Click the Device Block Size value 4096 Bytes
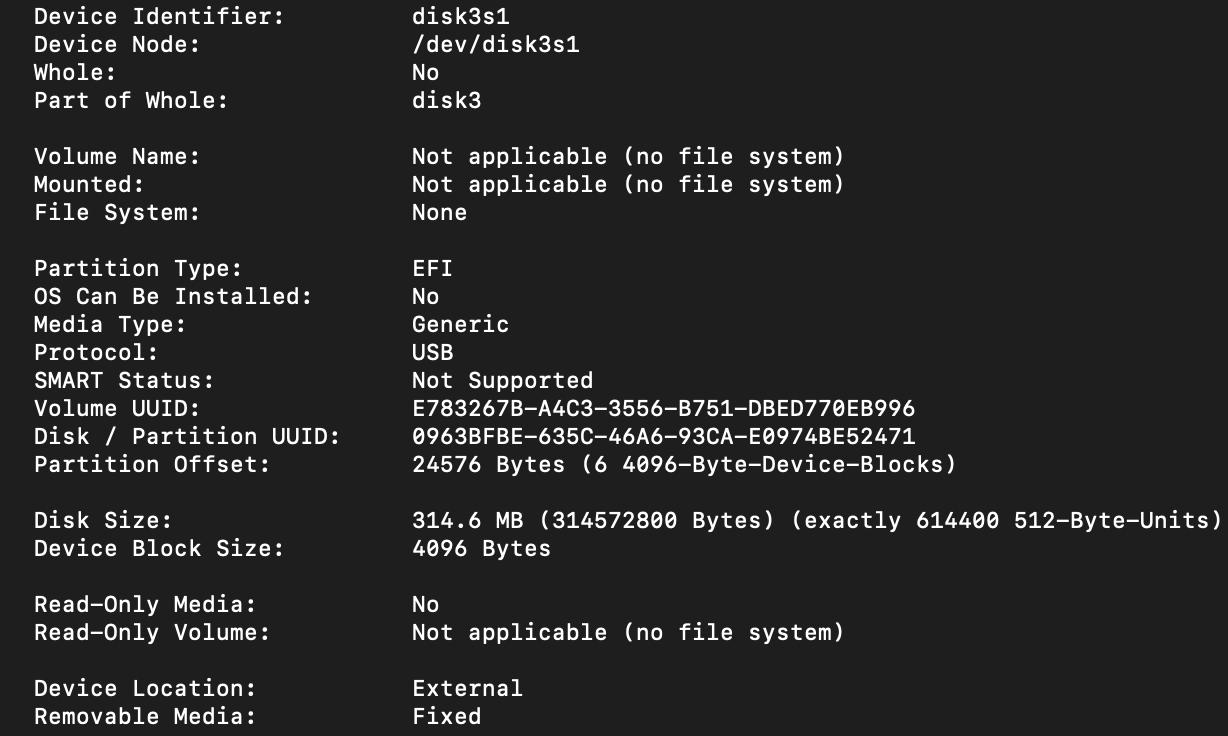The height and width of the screenshot is (736, 1228). (x=481, y=548)
